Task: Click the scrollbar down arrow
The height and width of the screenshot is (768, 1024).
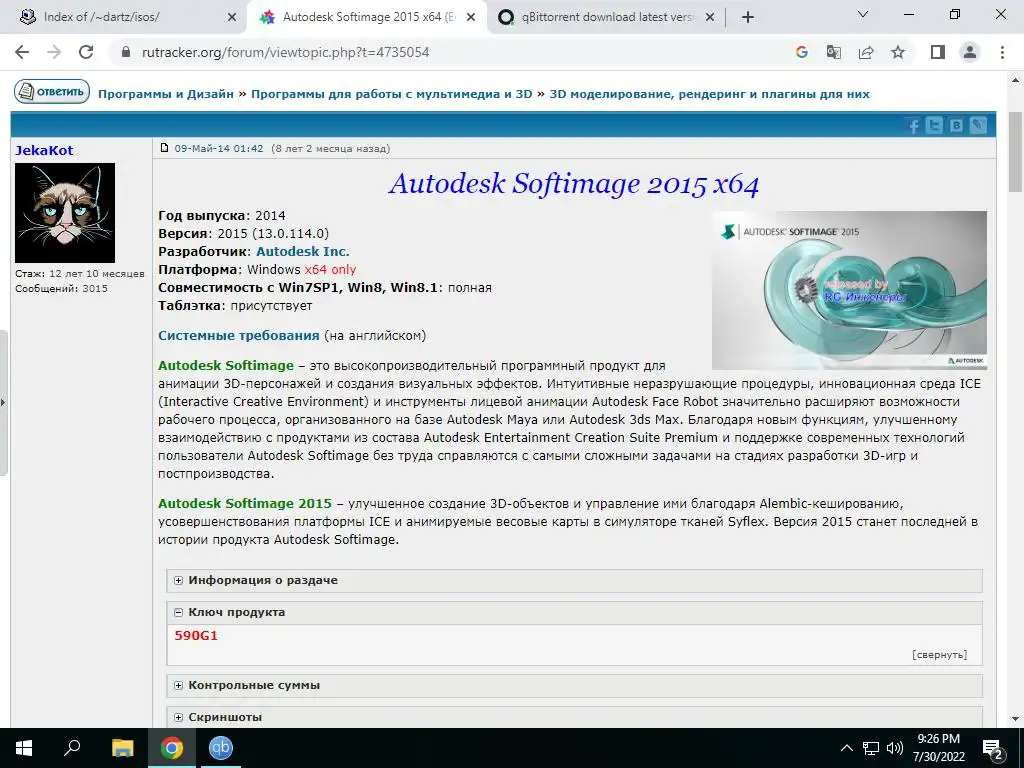Action: click(1015, 719)
